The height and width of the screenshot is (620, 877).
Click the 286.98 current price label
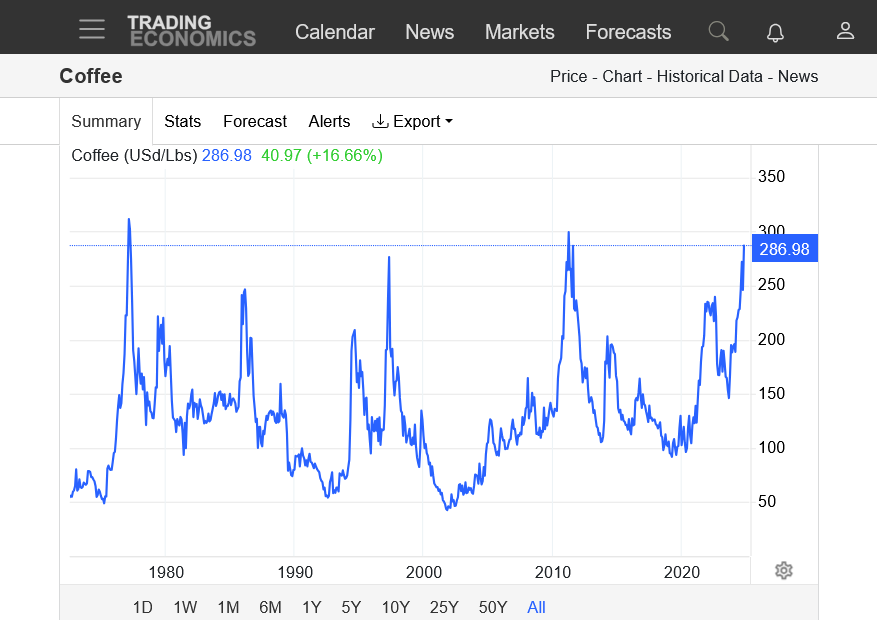coord(785,249)
